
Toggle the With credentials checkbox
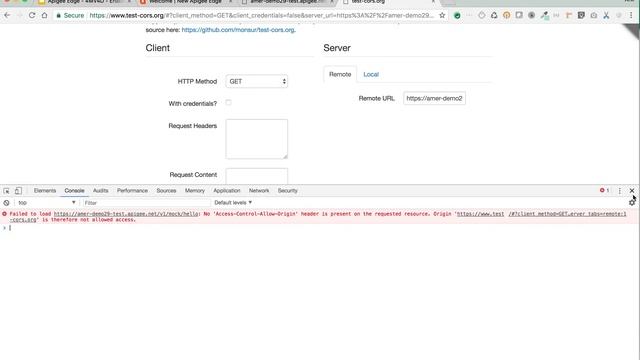pyautogui.click(x=229, y=102)
